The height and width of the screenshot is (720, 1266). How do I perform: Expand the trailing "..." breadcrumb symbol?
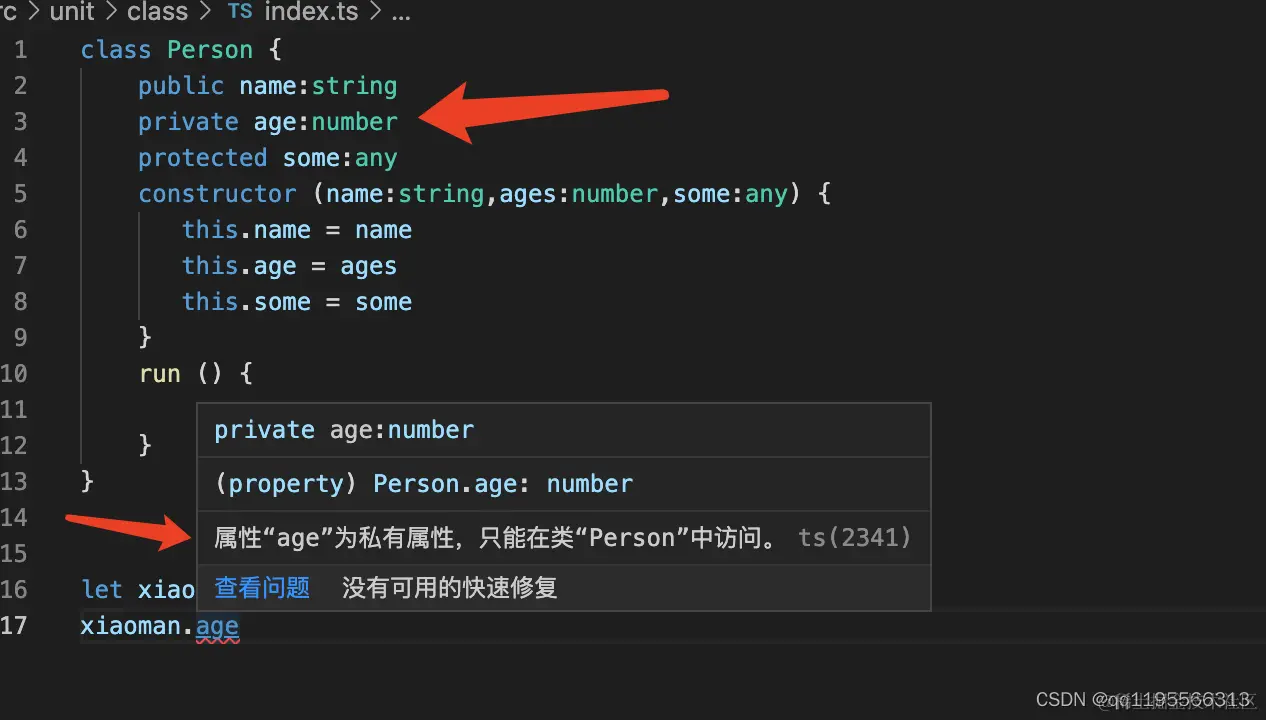401,14
